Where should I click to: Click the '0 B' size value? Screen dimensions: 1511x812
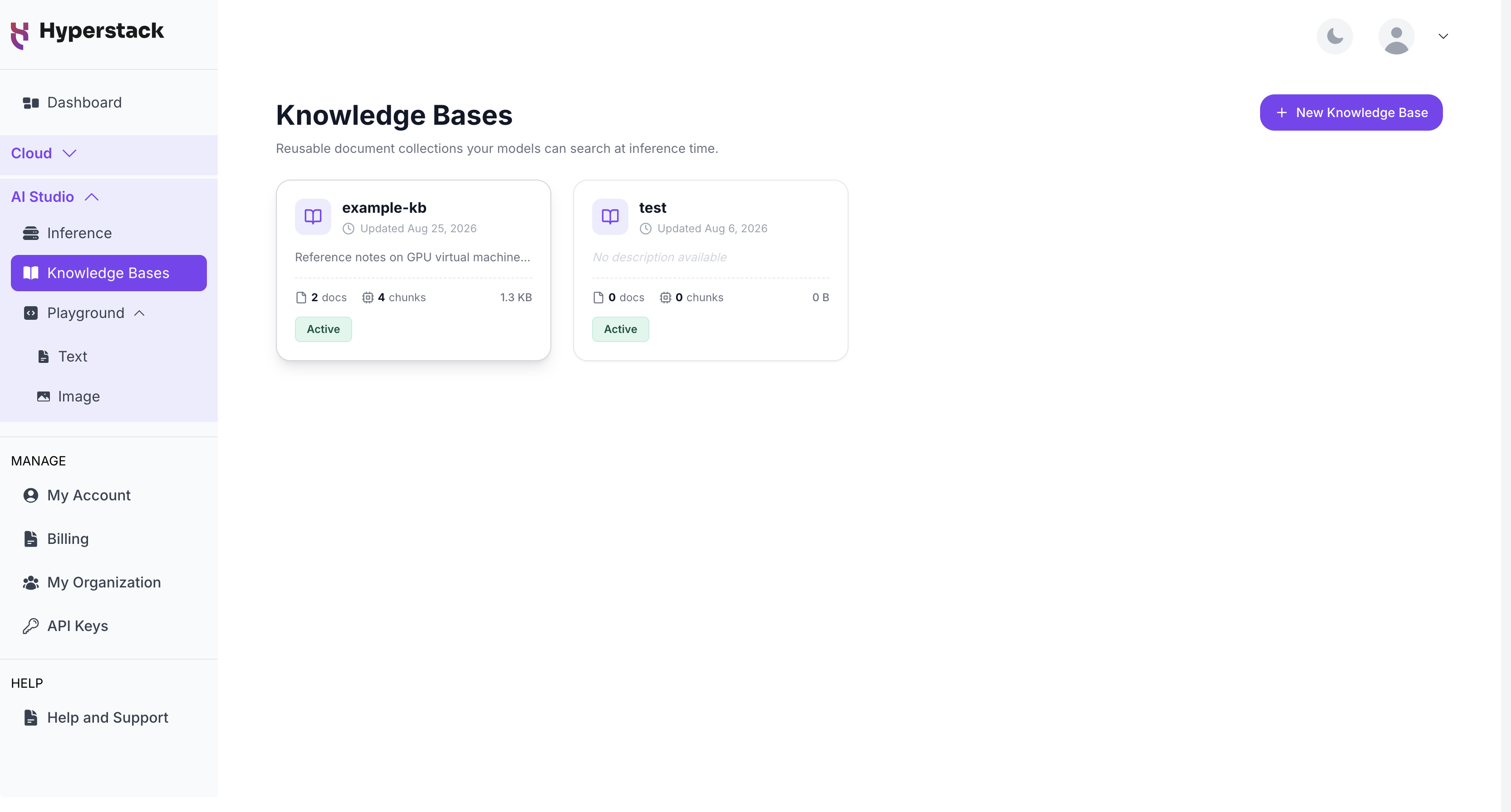[x=820, y=298]
